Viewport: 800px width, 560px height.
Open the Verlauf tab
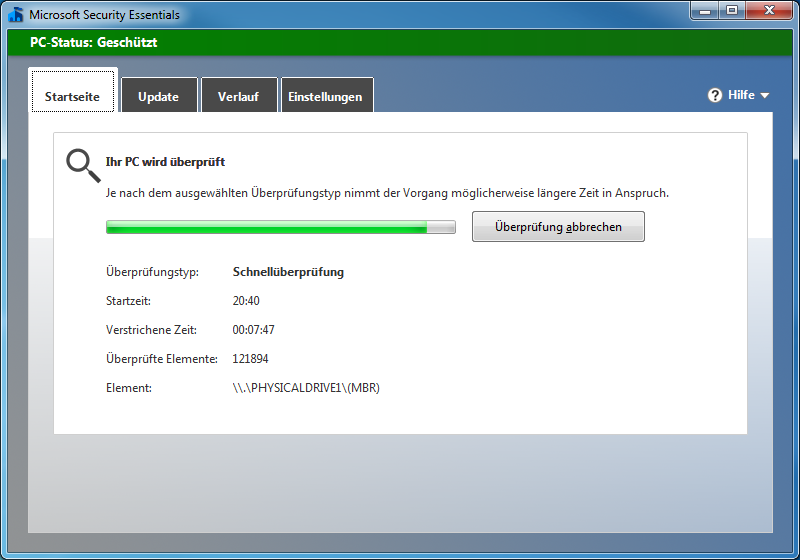coord(239,96)
